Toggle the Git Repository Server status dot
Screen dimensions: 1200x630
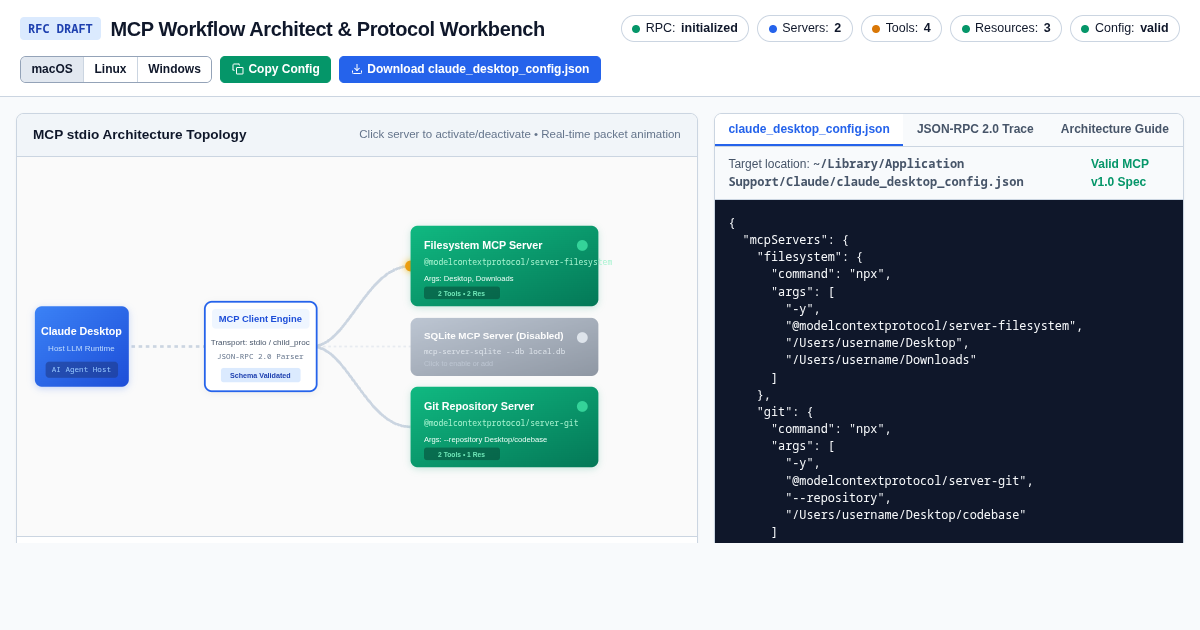[x=582, y=406]
